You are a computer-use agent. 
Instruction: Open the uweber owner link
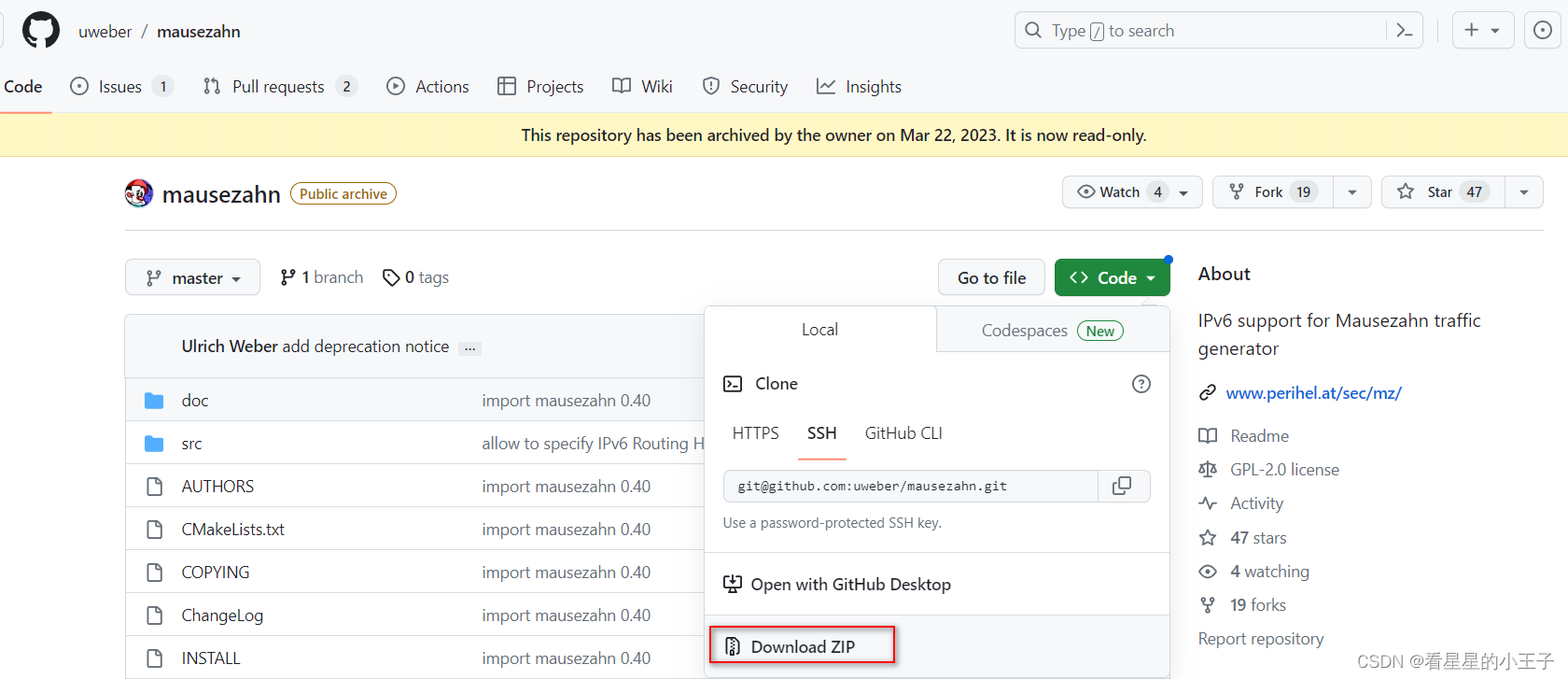(x=105, y=31)
